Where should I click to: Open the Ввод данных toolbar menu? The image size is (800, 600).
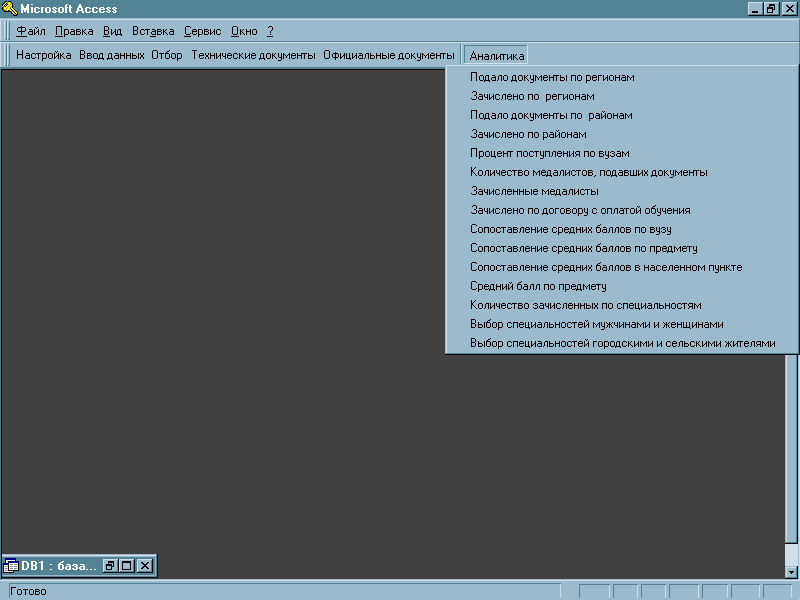(x=112, y=55)
